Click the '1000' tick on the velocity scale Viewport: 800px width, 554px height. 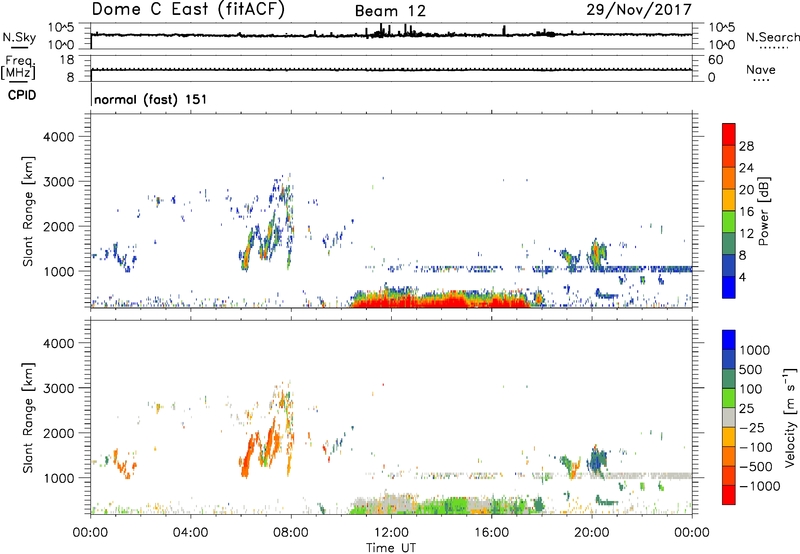[755, 350]
